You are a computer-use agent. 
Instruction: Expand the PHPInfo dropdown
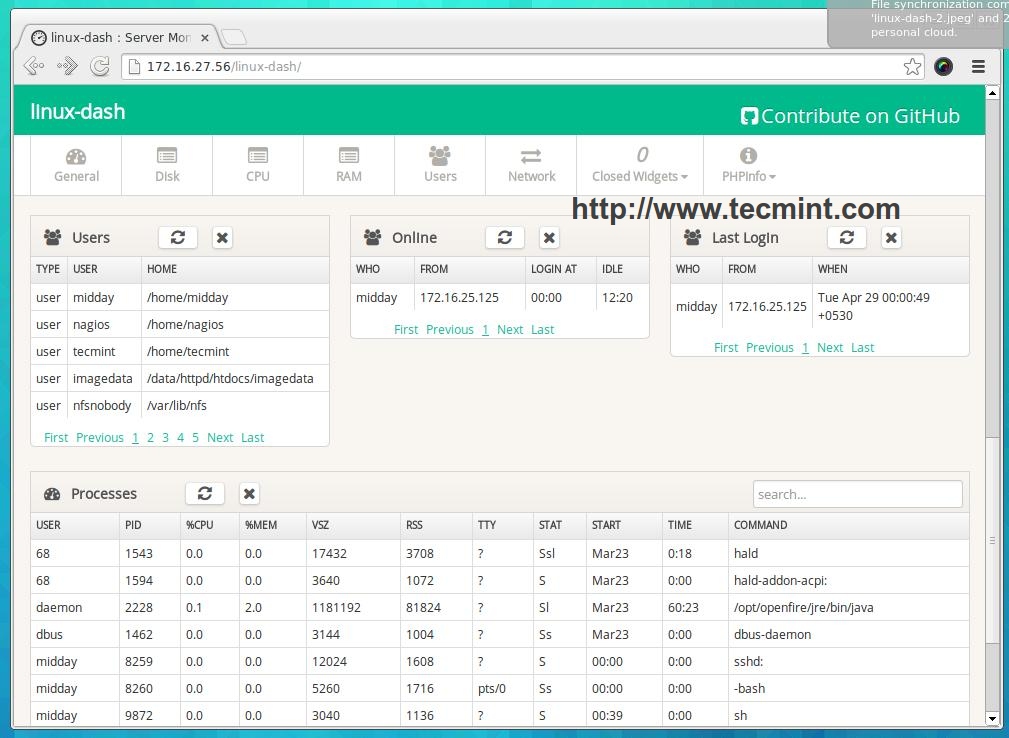point(748,165)
